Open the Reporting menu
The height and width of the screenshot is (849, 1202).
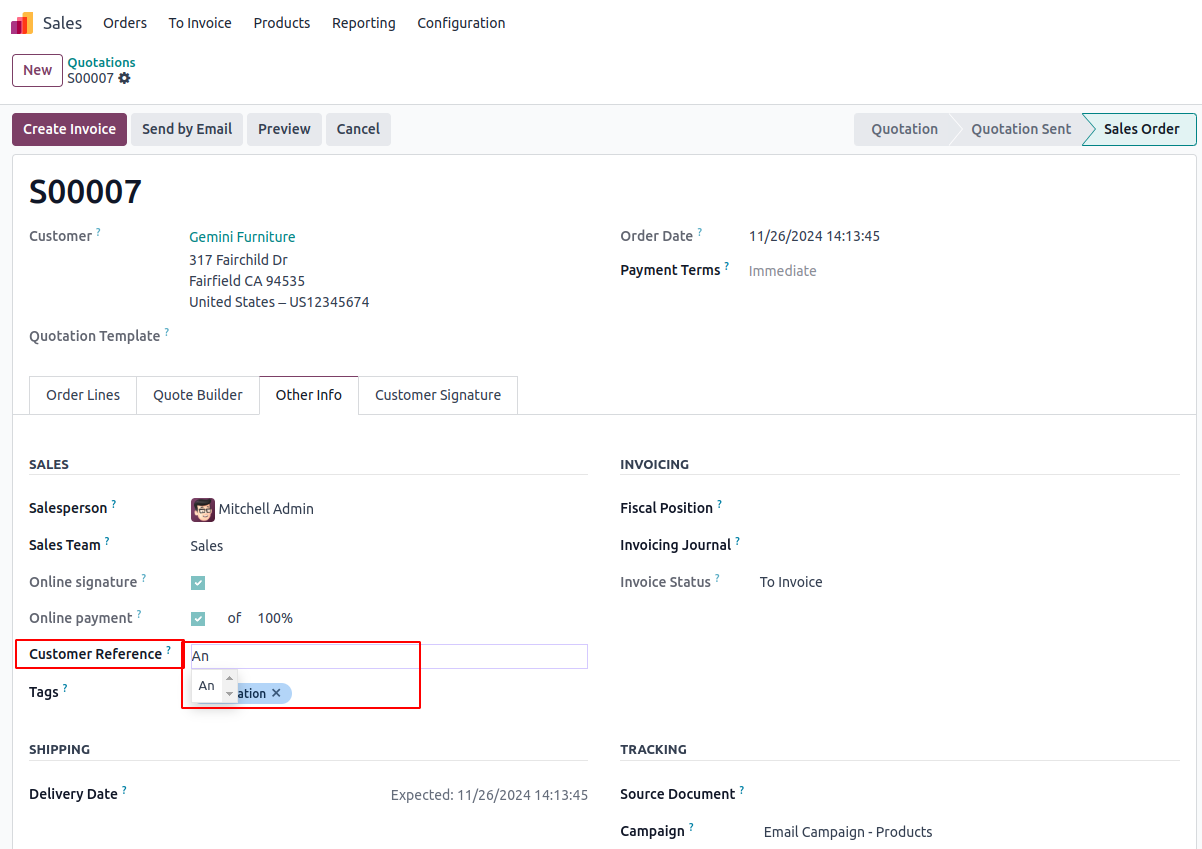point(363,23)
